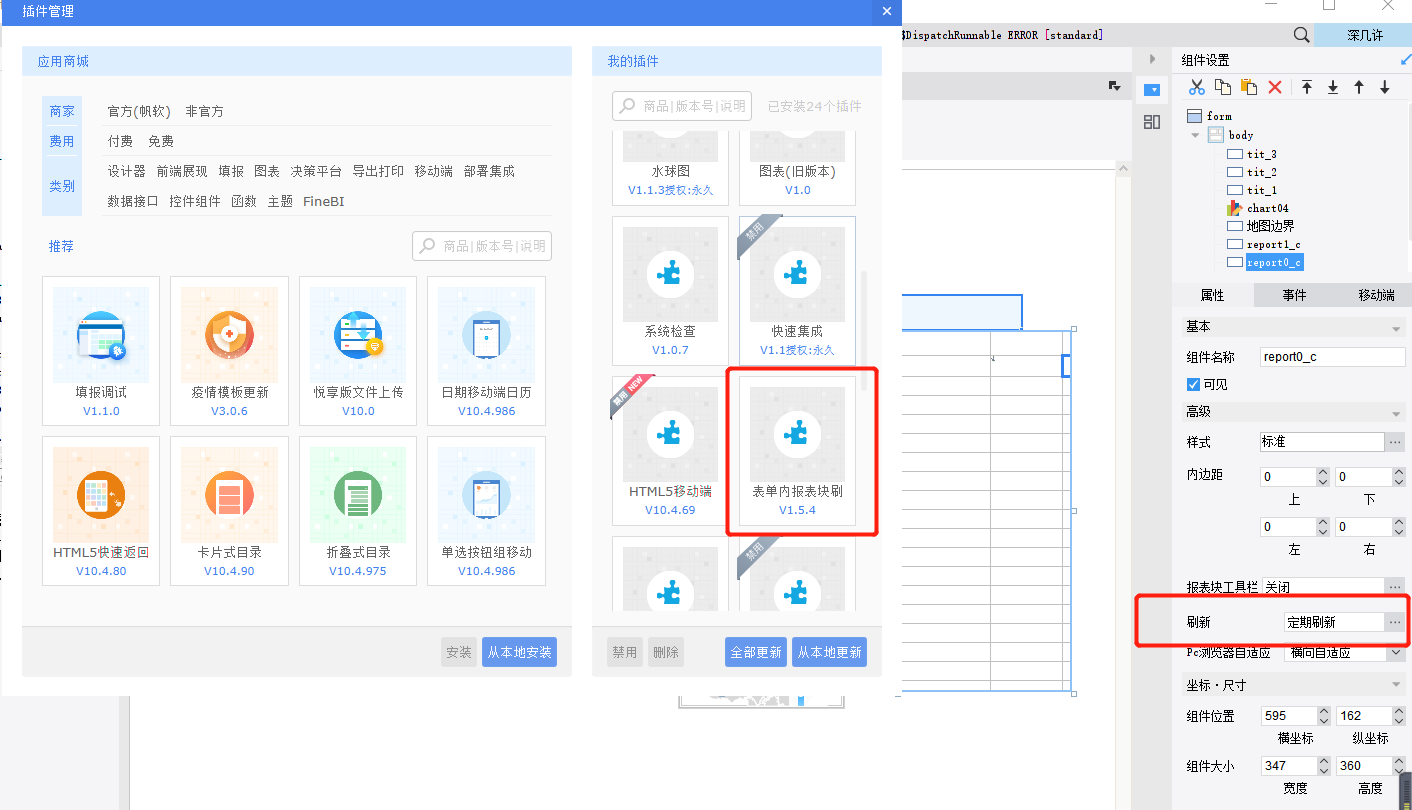Click the 禁用 button under my plugins
The width and height of the screenshot is (1412, 810).
click(625, 652)
